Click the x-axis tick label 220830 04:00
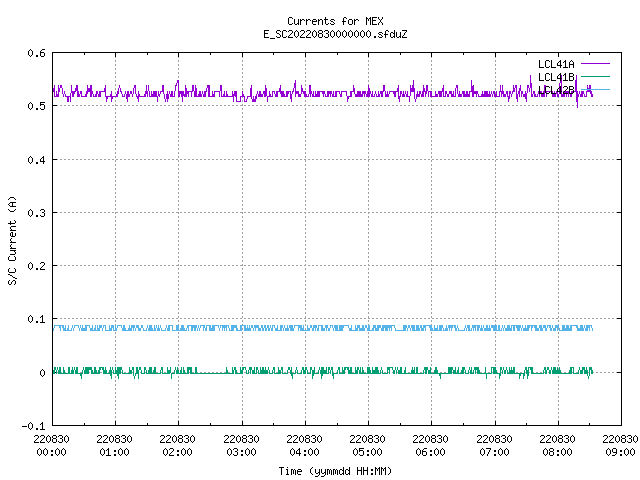Image resolution: width=640 pixels, height=480 pixels. (304, 446)
